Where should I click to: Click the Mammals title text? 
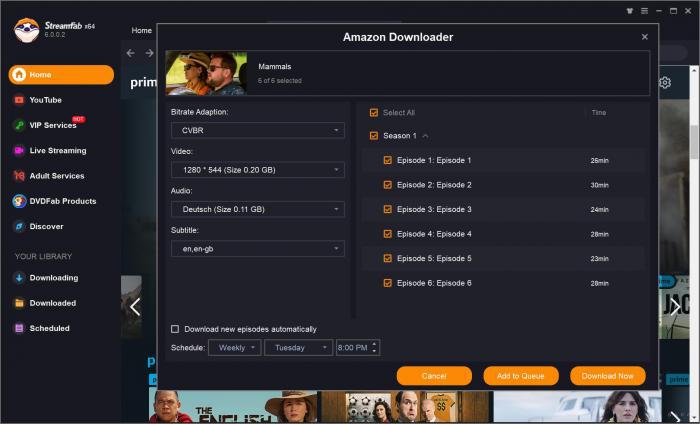(275, 67)
